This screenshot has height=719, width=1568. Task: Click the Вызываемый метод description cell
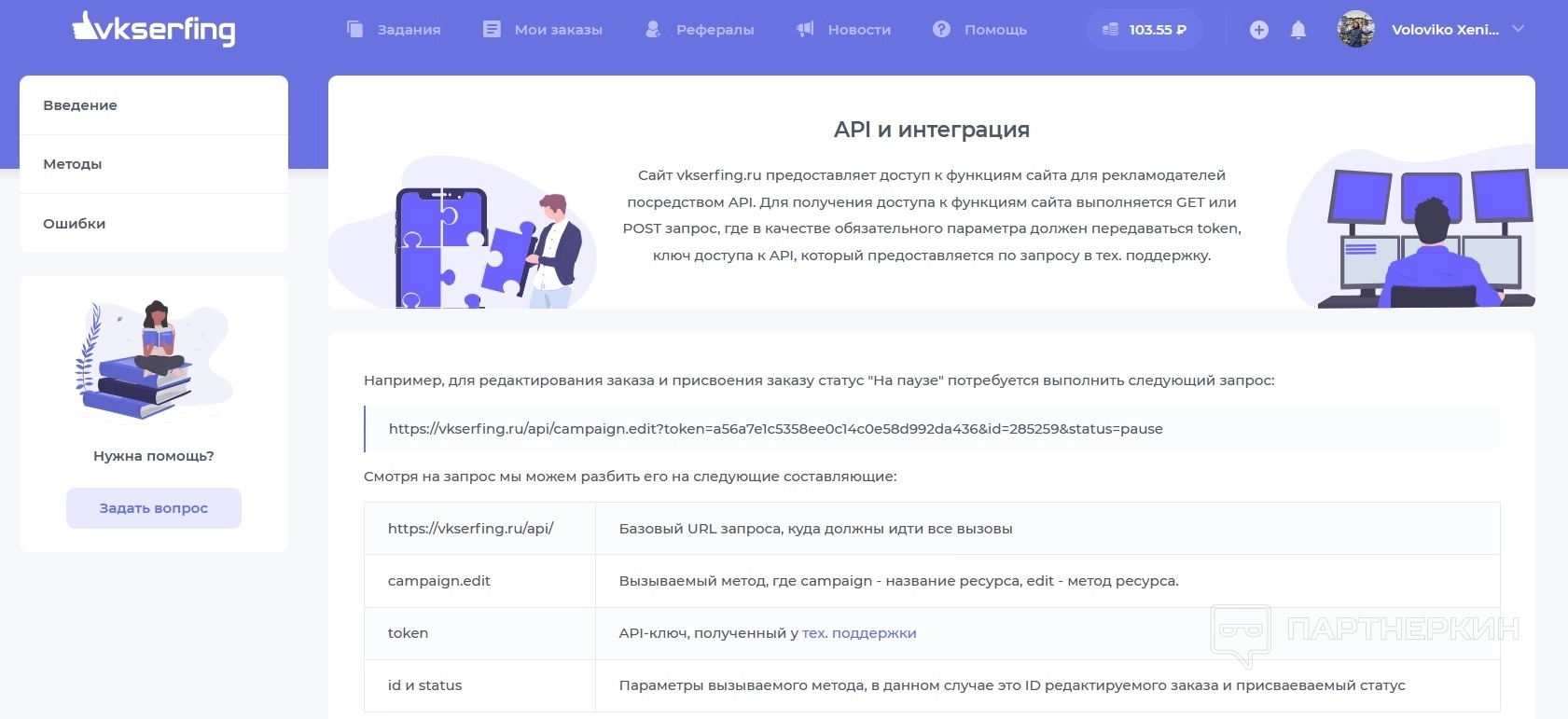tap(1048, 581)
